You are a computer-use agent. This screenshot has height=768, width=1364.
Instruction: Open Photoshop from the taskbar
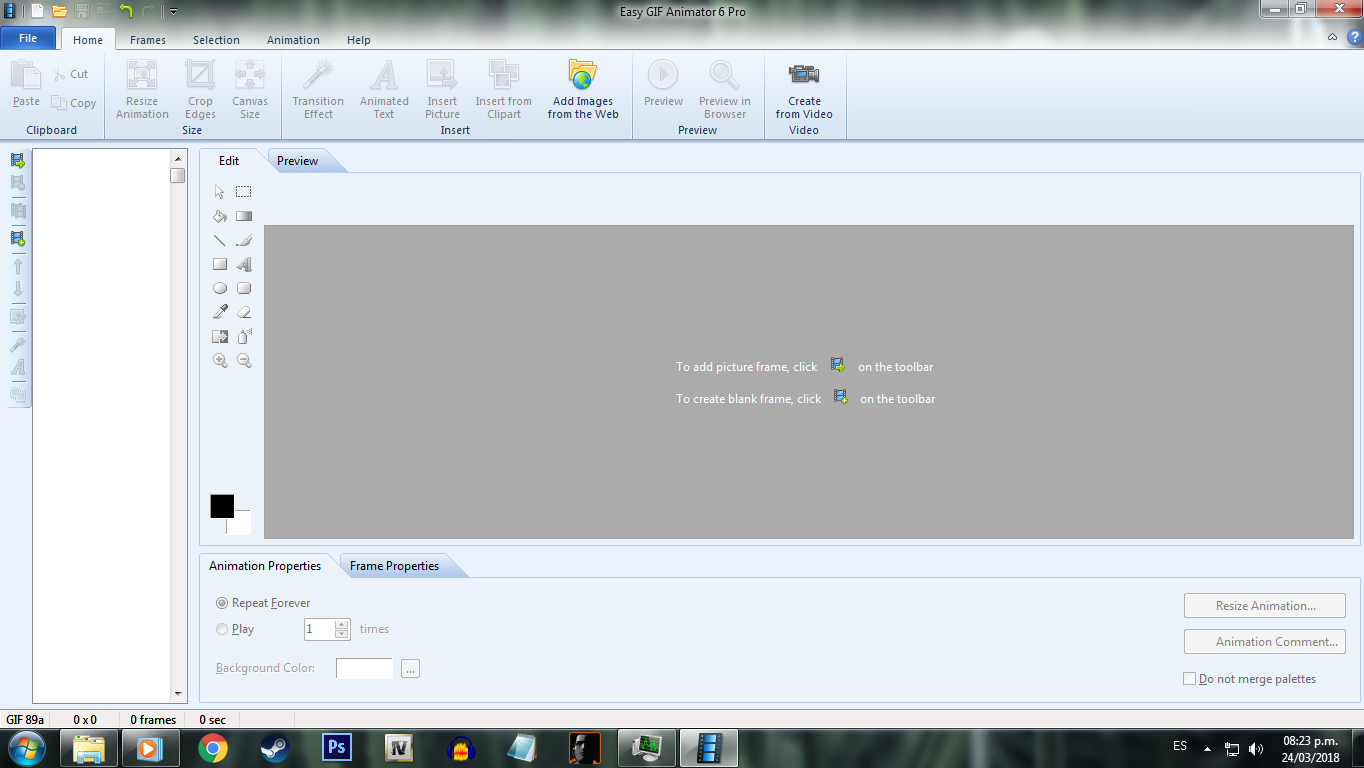[337, 748]
